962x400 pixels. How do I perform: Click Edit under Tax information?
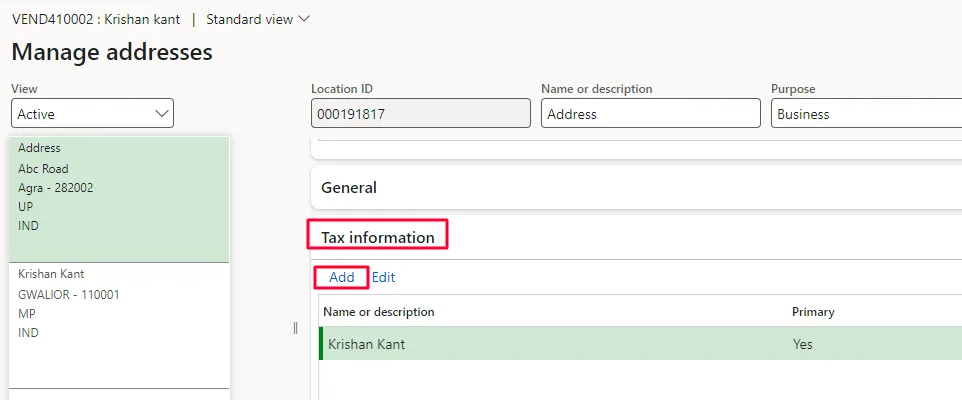click(x=383, y=277)
